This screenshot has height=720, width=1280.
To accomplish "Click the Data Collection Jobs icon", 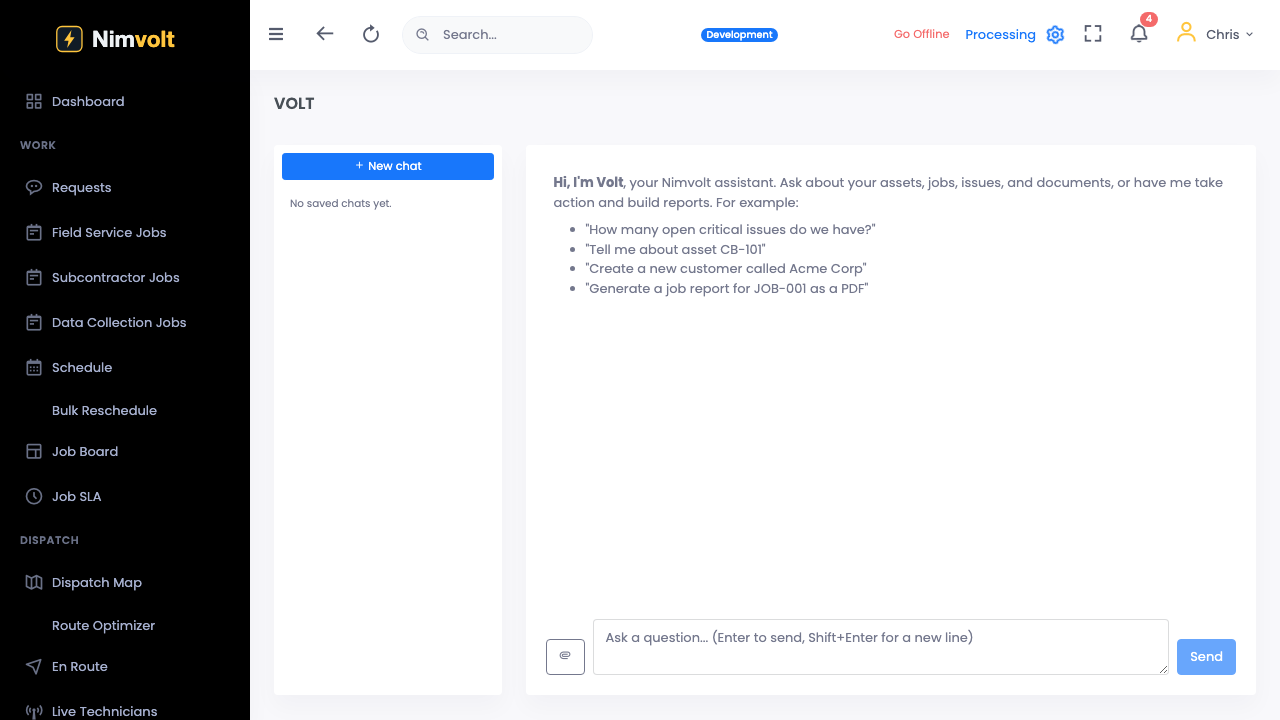I will click(34, 322).
